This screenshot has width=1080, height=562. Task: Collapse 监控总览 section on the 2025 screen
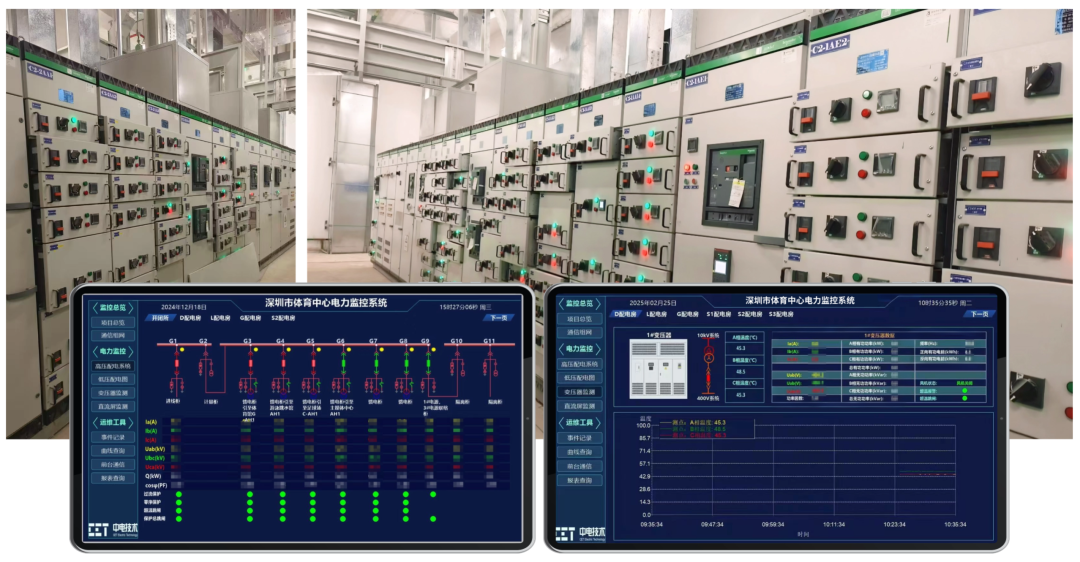coord(579,303)
